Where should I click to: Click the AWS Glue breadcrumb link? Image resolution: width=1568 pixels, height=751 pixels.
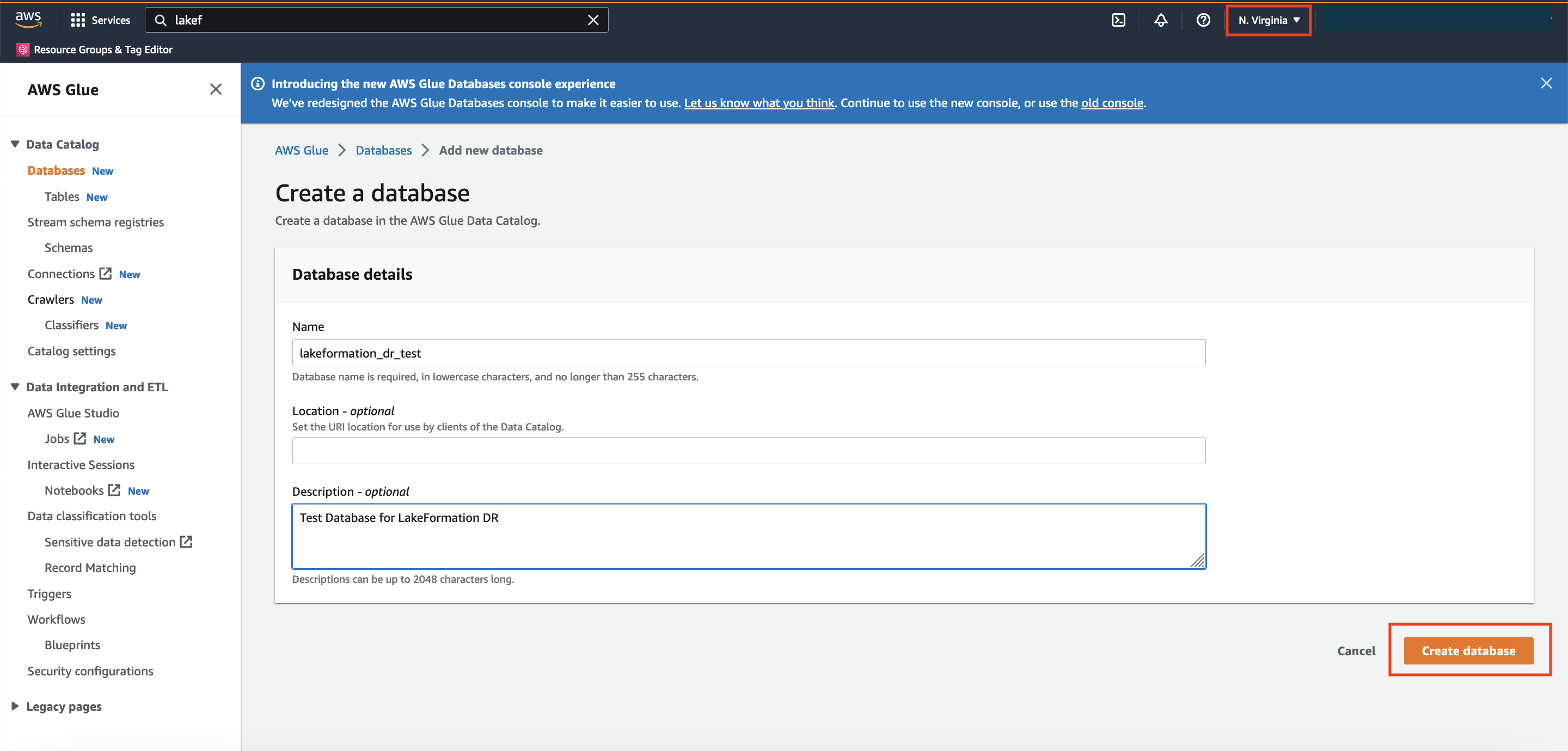[301, 150]
